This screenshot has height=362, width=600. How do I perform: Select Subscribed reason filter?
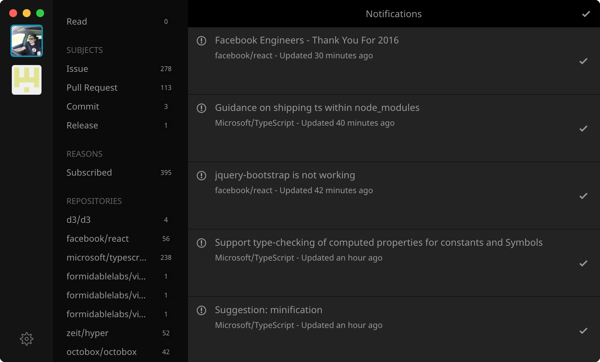tap(119, 173)
